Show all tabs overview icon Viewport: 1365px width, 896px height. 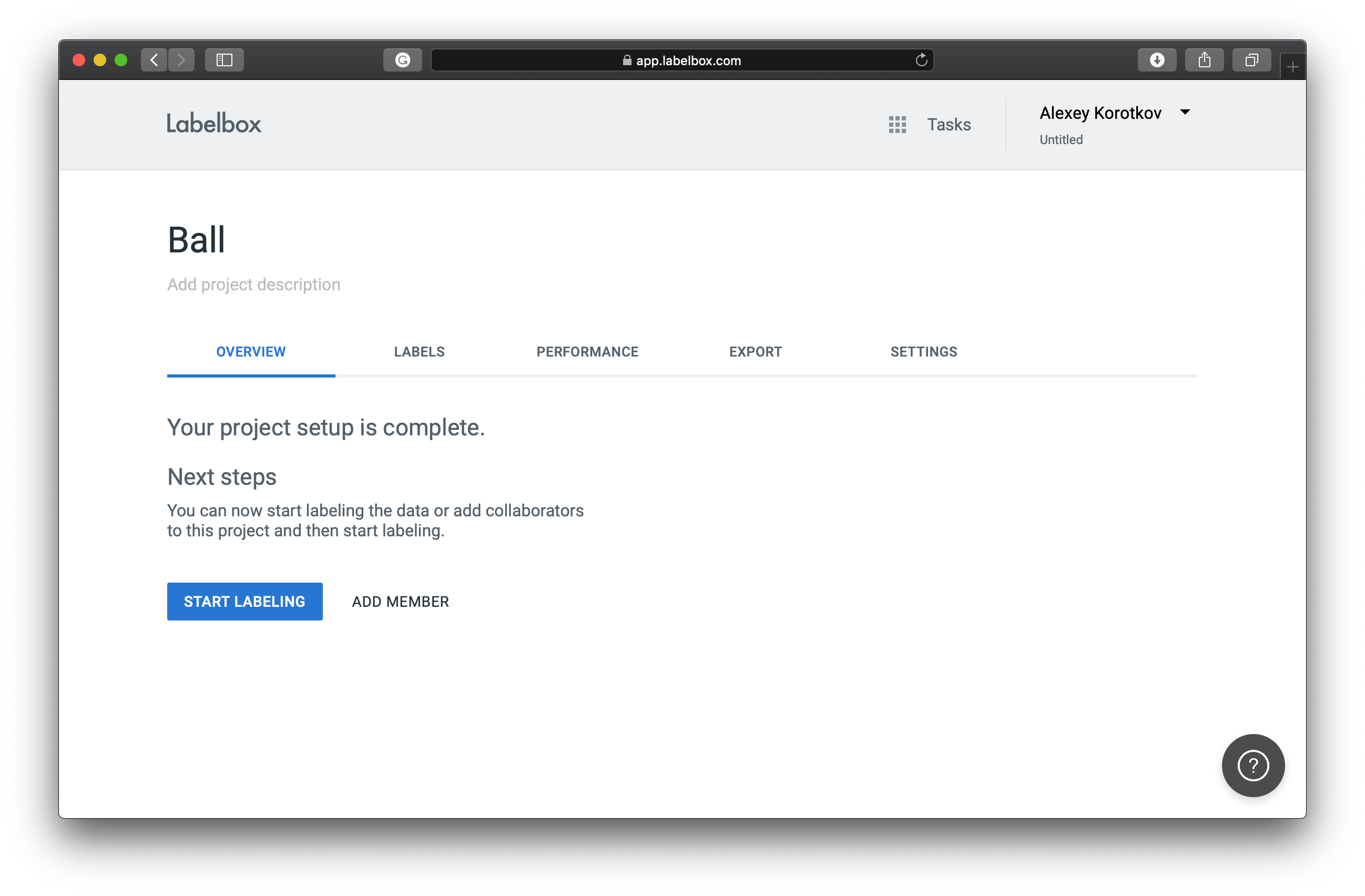[x=1251, y=59]
